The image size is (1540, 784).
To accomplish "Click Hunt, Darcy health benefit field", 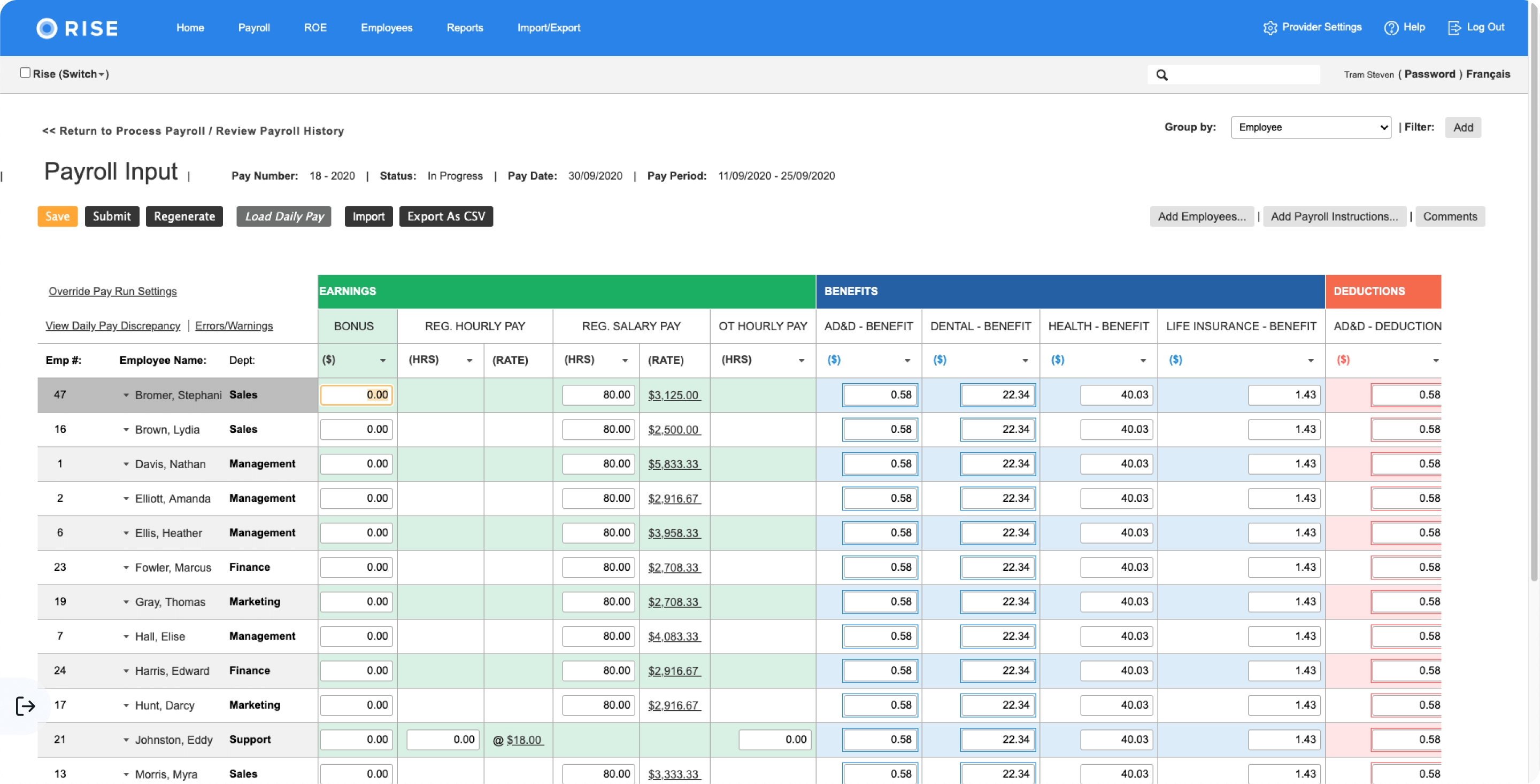I will click(1116, 705).
